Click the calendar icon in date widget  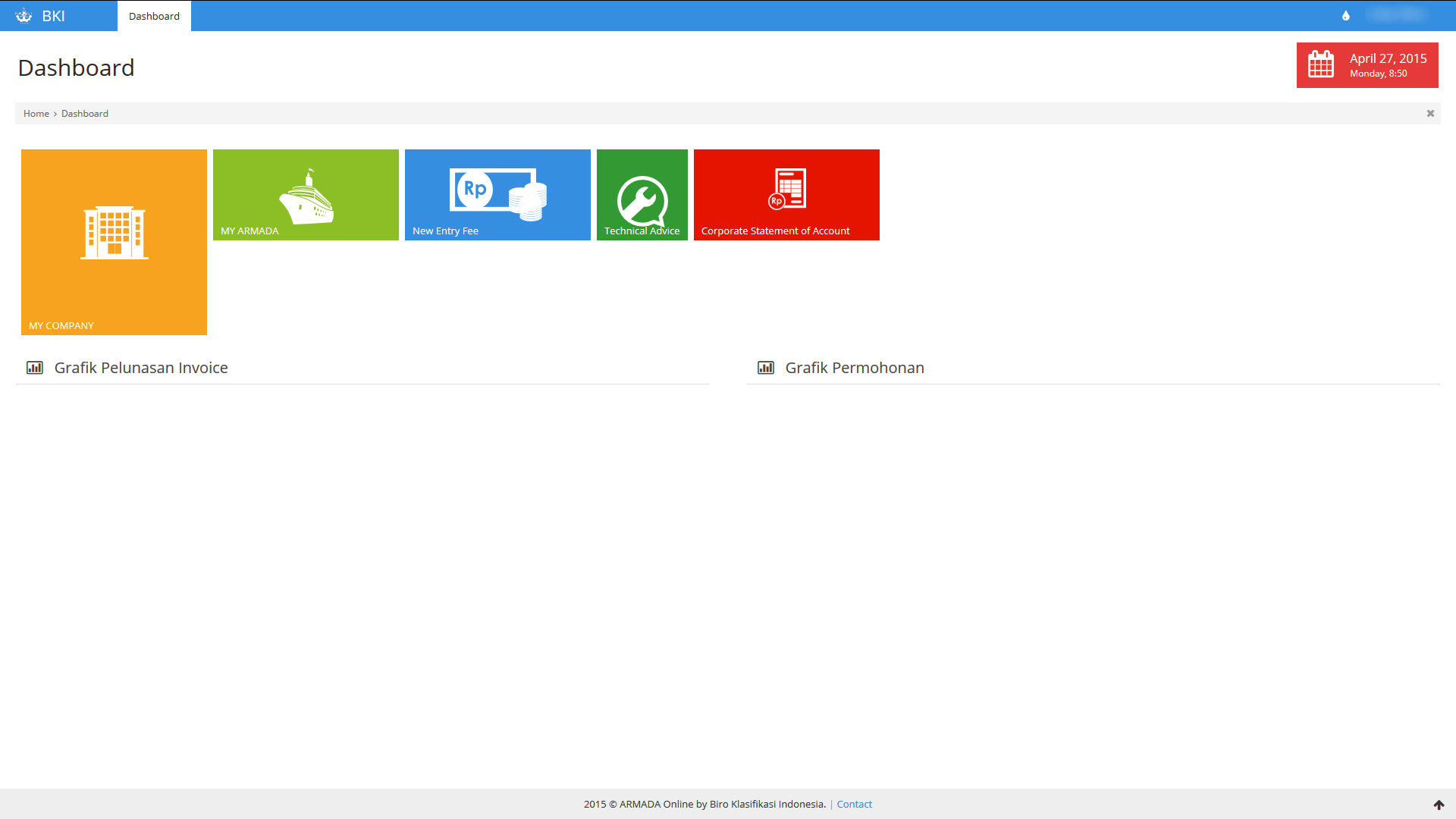1321,64
